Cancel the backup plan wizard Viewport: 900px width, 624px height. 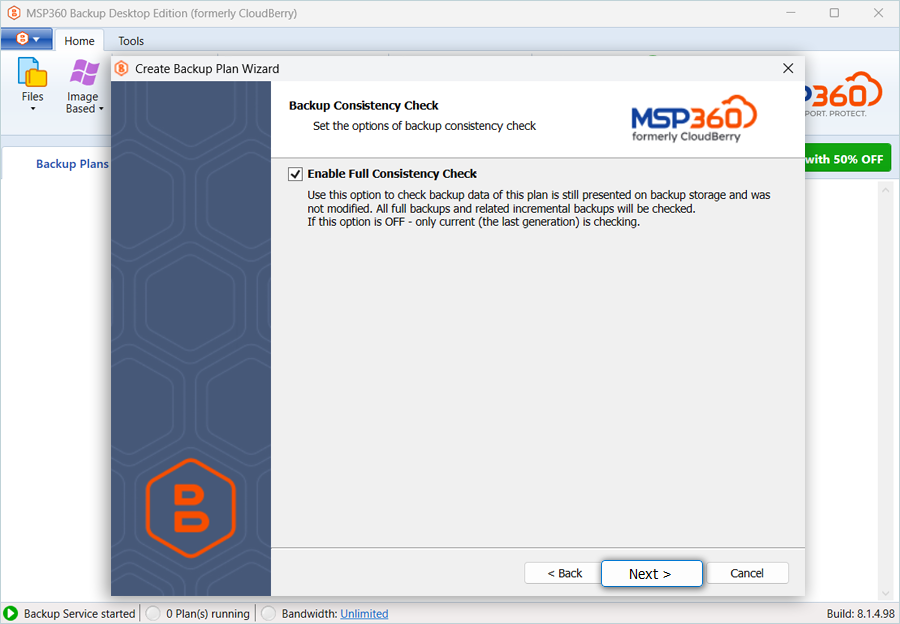(746, 573)
